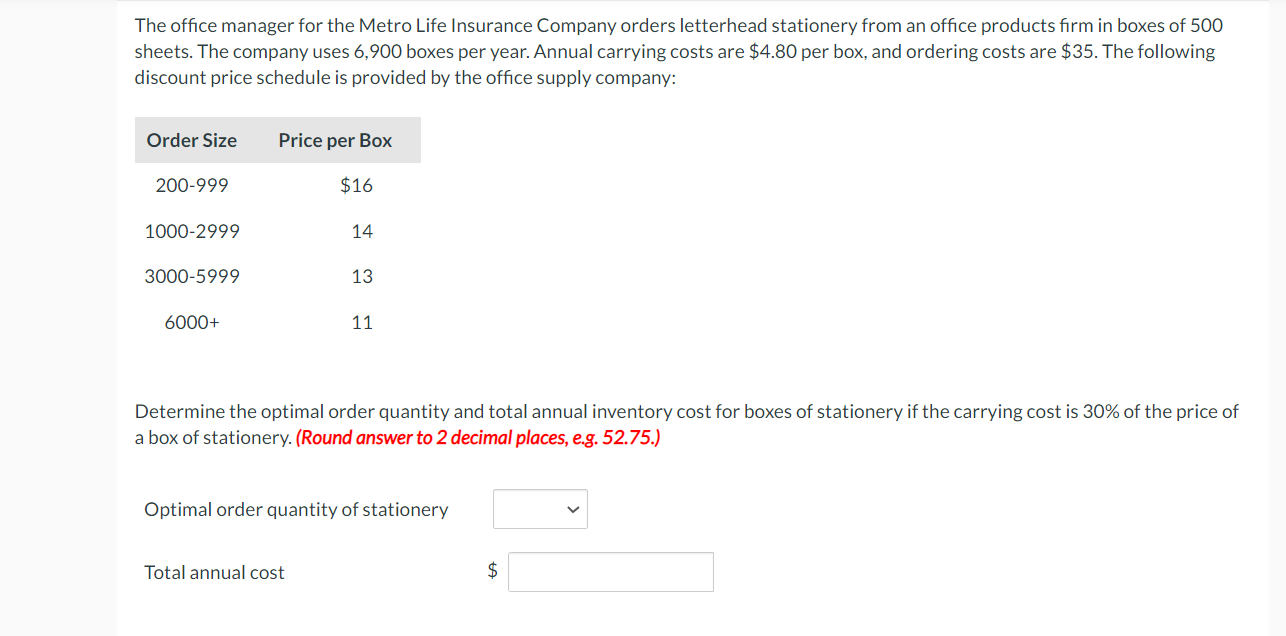This screenshot has height=636, width=1286.
Task: Select the 3000-5999 order size cell
Action: [192, 276]
